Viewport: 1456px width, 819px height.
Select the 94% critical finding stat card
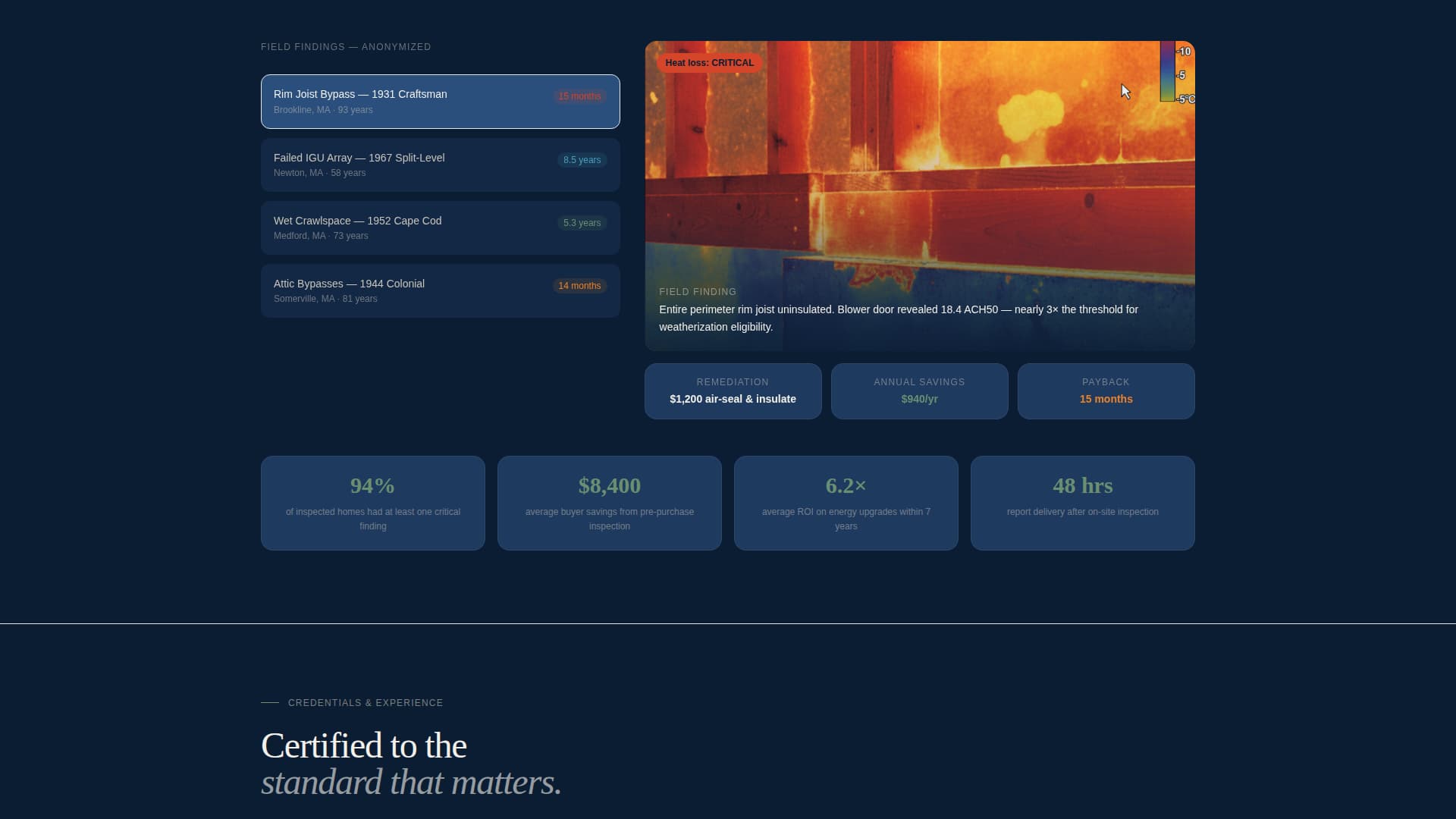(x=372, y=503)
